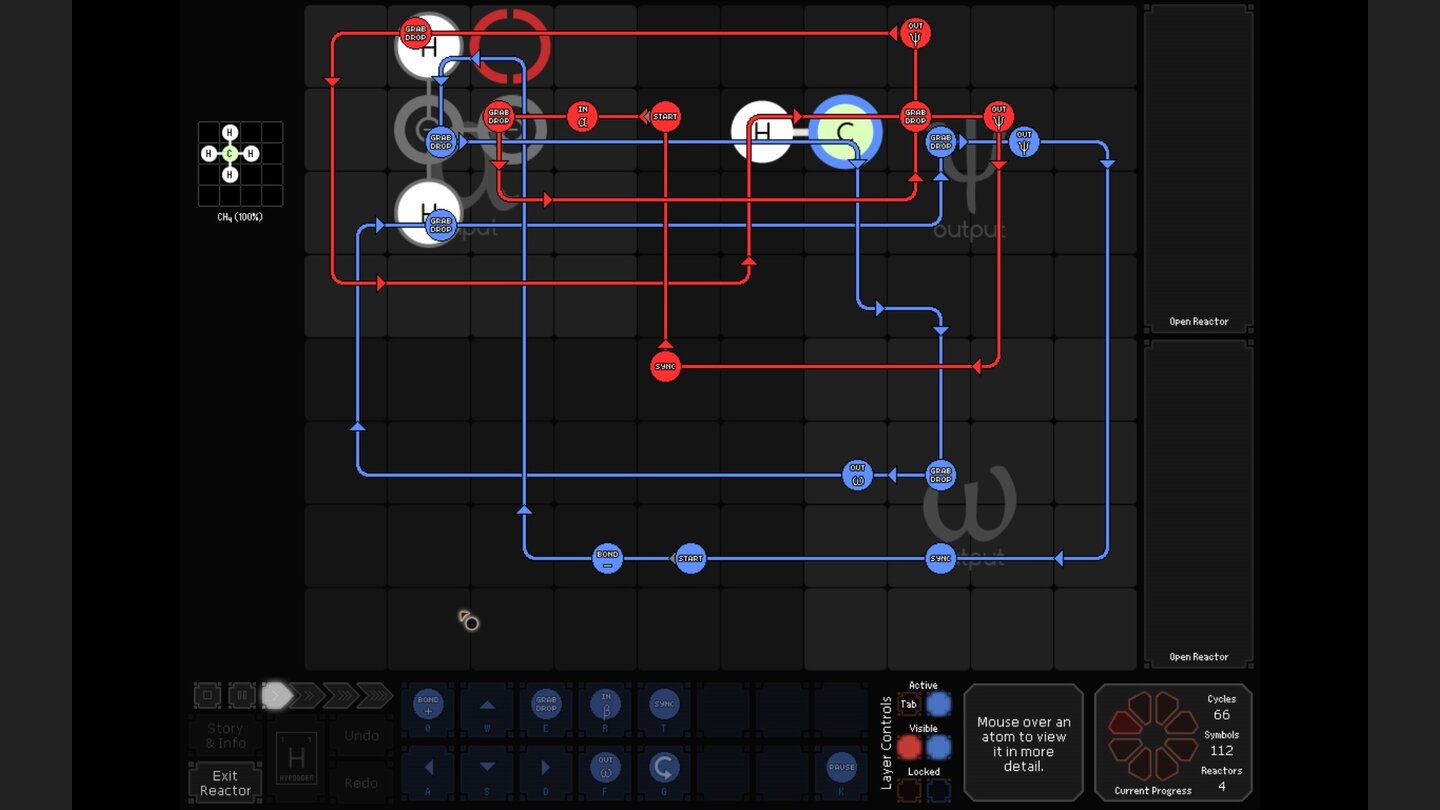Pick the rotate instruction (G)
Screen dimensions: 1440x810
tap(664, 773)
